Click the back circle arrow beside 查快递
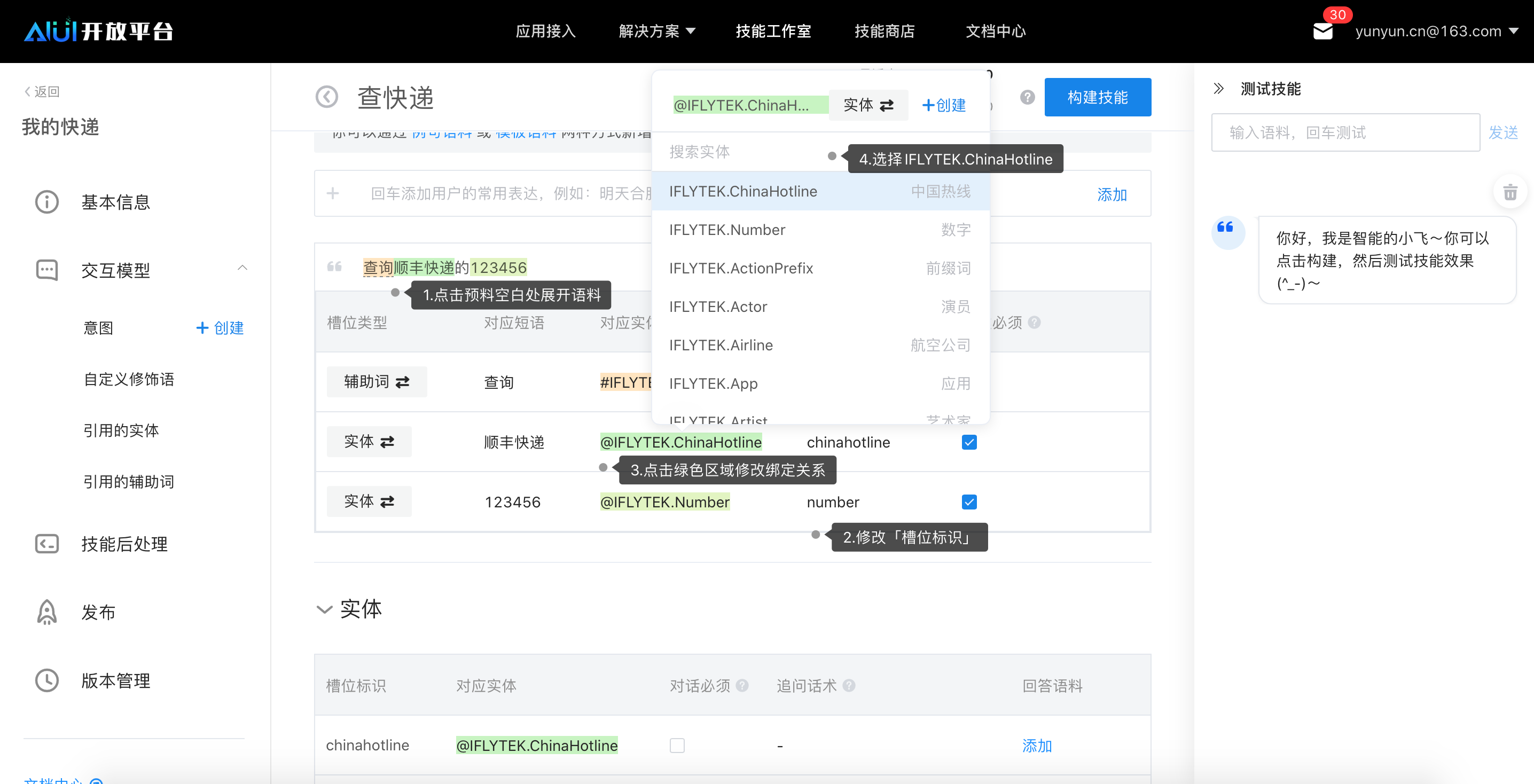The image size is (1534, 784). 326,97
